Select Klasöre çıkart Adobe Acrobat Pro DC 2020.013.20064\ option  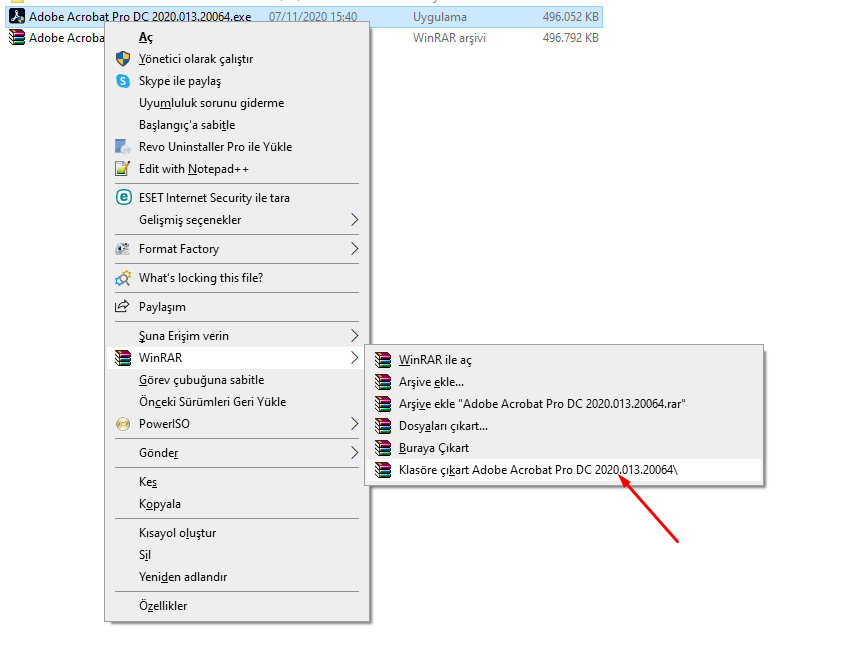click(x=564, y=470)
